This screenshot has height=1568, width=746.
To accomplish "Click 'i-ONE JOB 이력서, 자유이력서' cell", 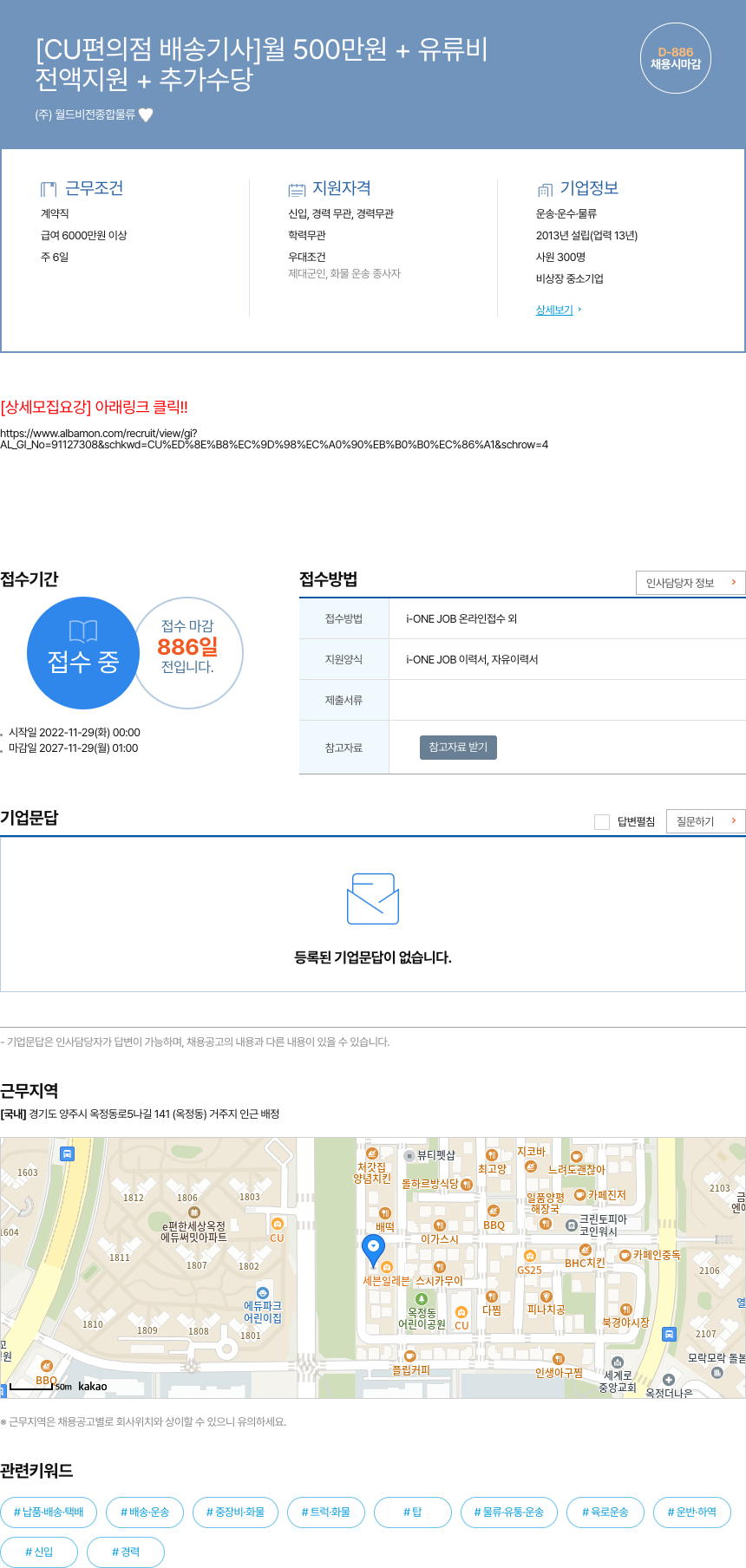I will tap(472, 659).
